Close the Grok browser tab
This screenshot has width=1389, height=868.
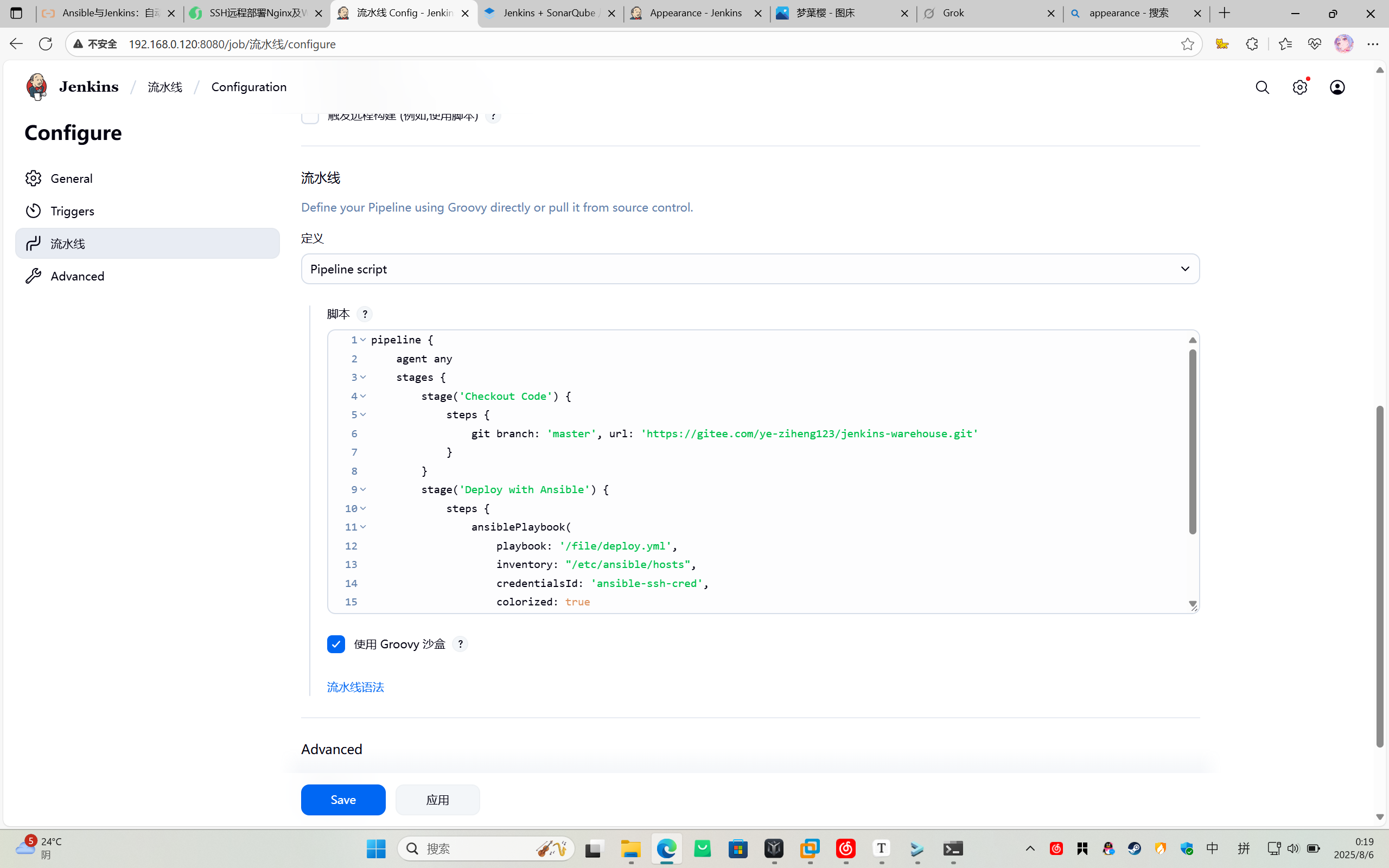coord(1051,13)
